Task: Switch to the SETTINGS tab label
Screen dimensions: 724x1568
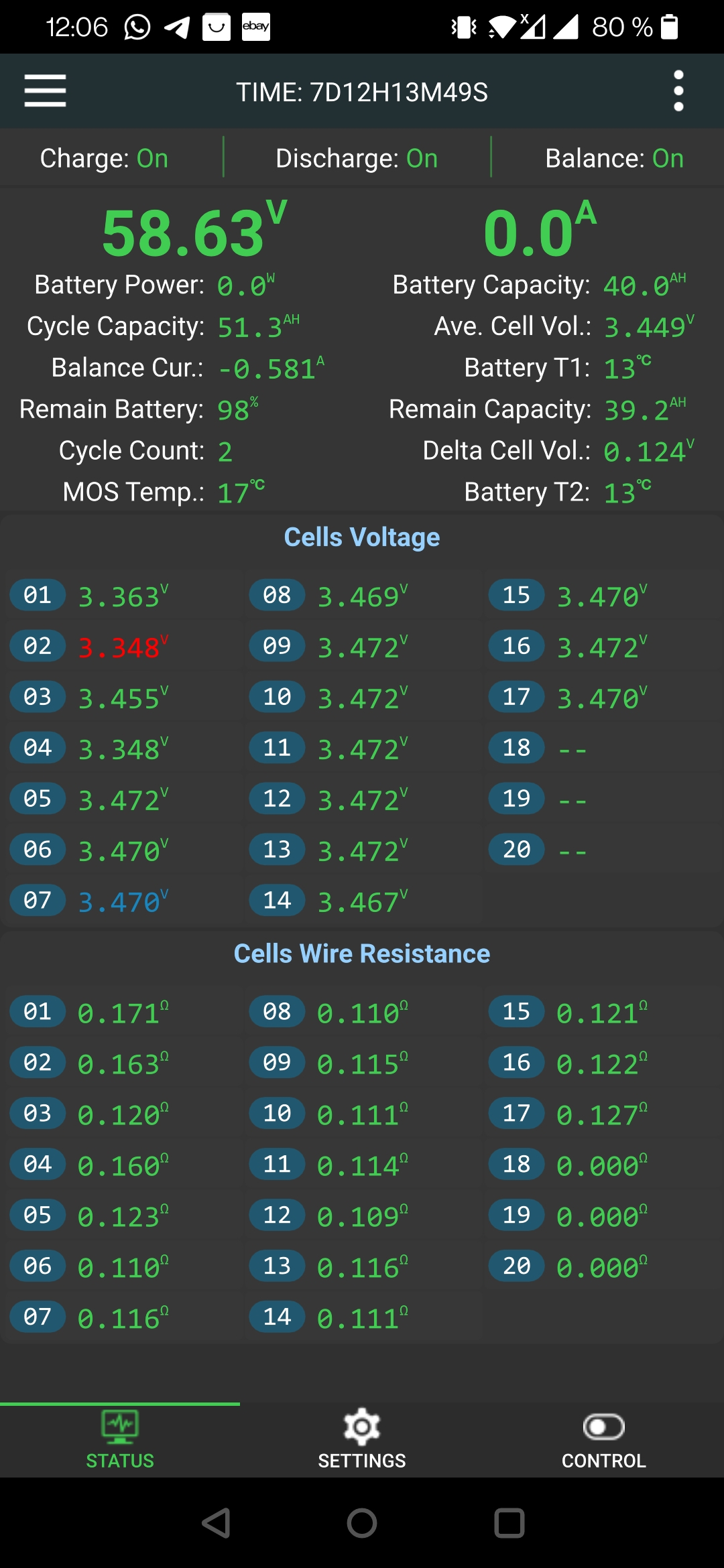Action: [362, 1461]
